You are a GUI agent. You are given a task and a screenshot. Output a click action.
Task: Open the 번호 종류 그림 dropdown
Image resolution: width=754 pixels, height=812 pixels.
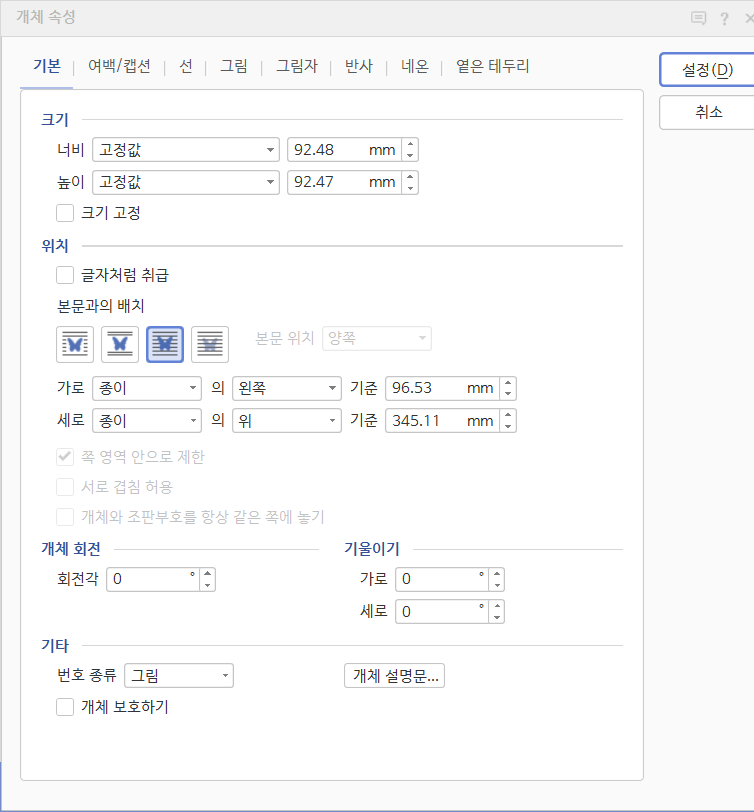tap(179, 676)
